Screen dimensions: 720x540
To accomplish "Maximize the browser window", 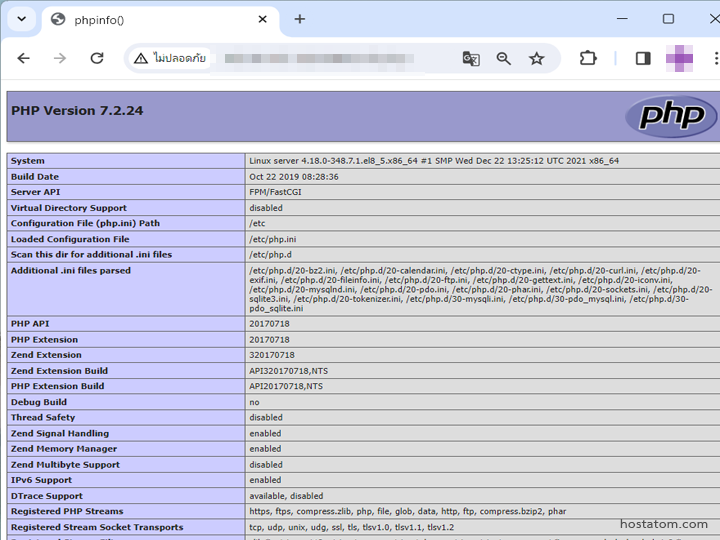I will tap(668, 19).
